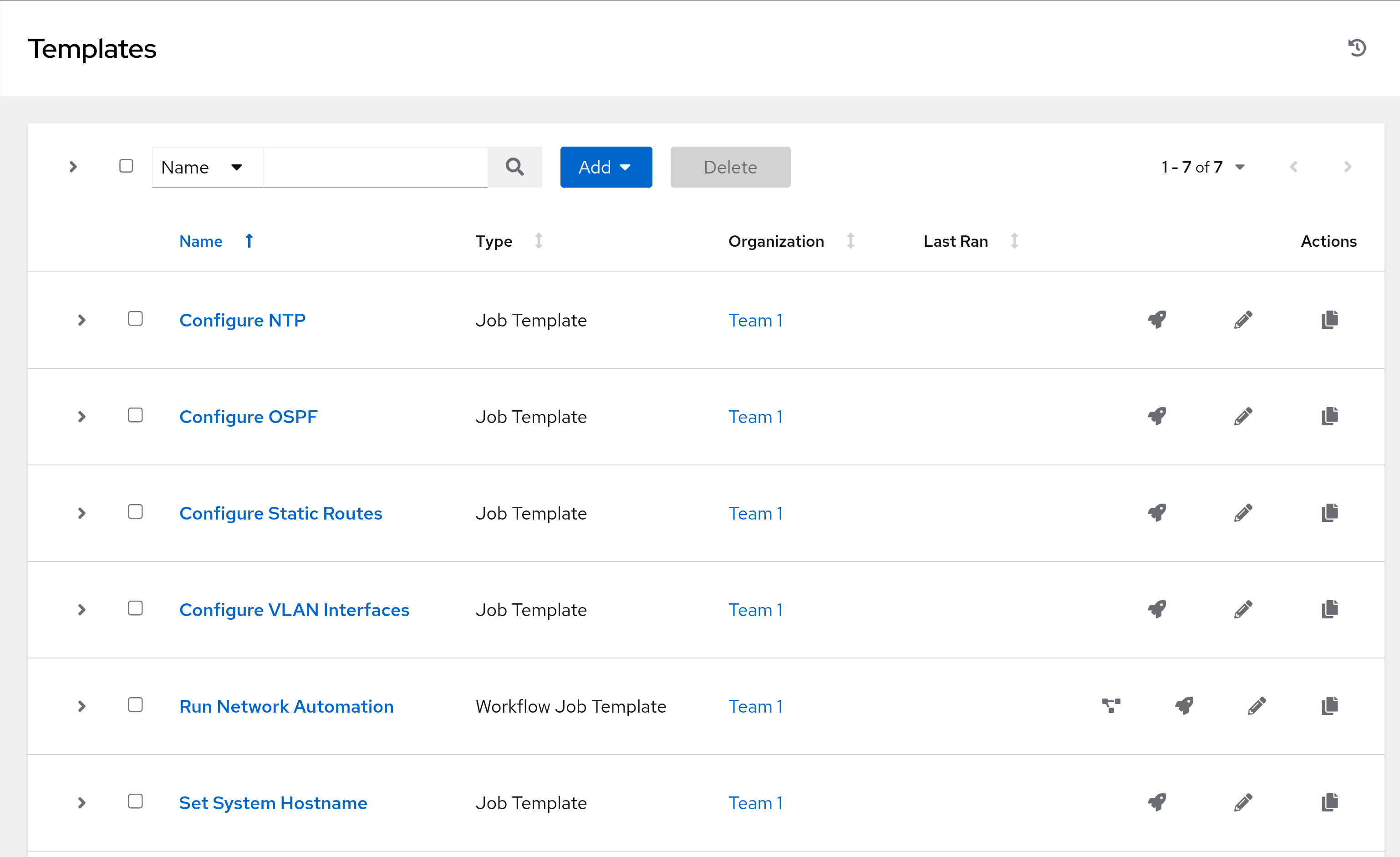Launch Configure VLAN Interfaces template

[x=1157, y=610]
